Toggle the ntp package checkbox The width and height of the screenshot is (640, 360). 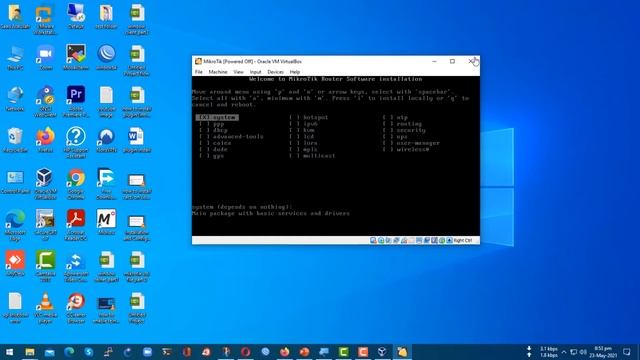point(388,117)
